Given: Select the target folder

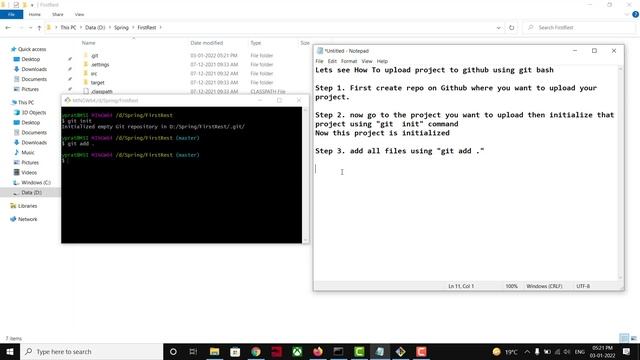Looking at the screenshot, I should tap(98, 82).
